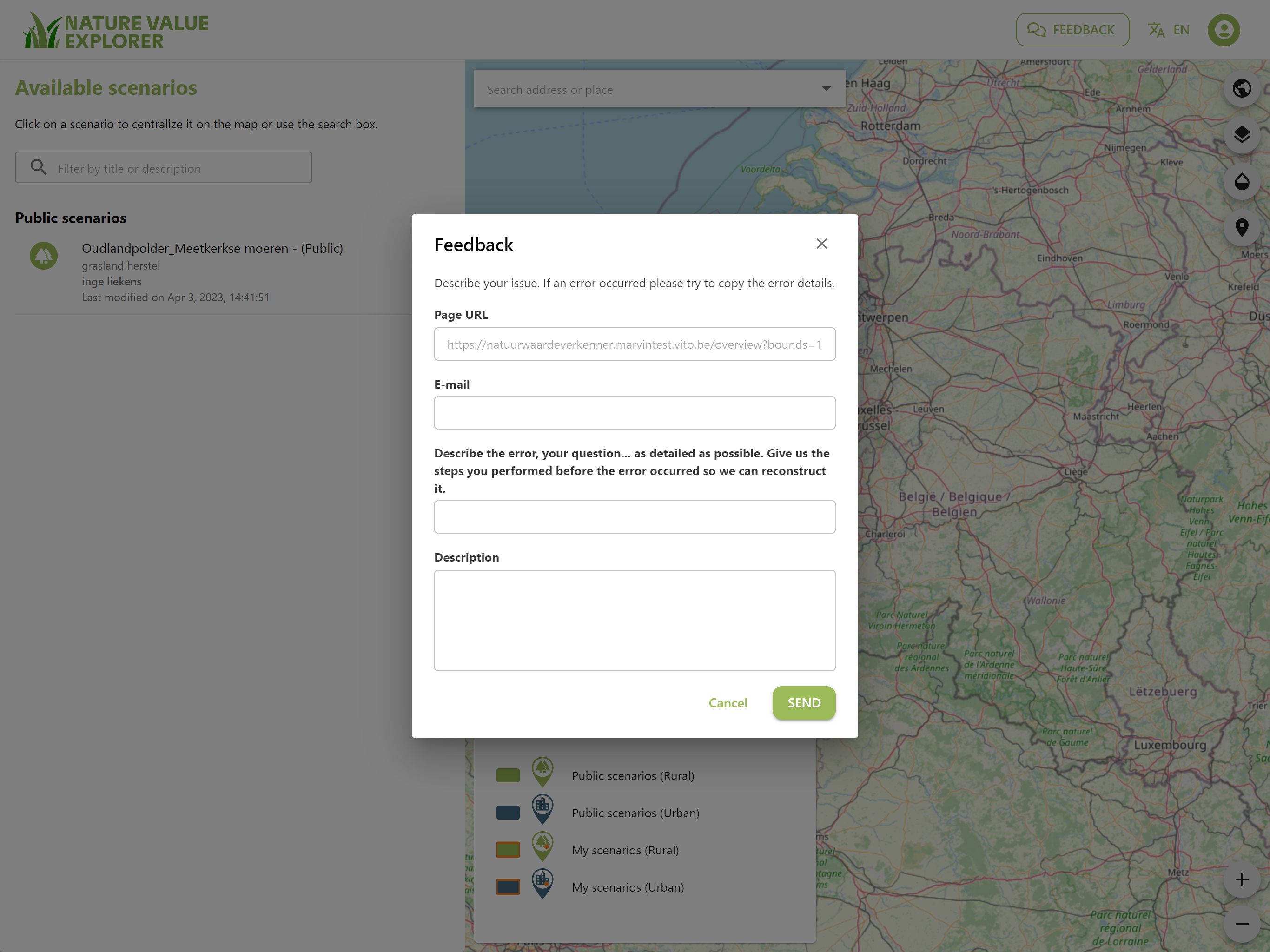Click 'My scenarios (Urban)' legend text
This screenshot has width=1270, height=952.
click(x=628, y=887)
